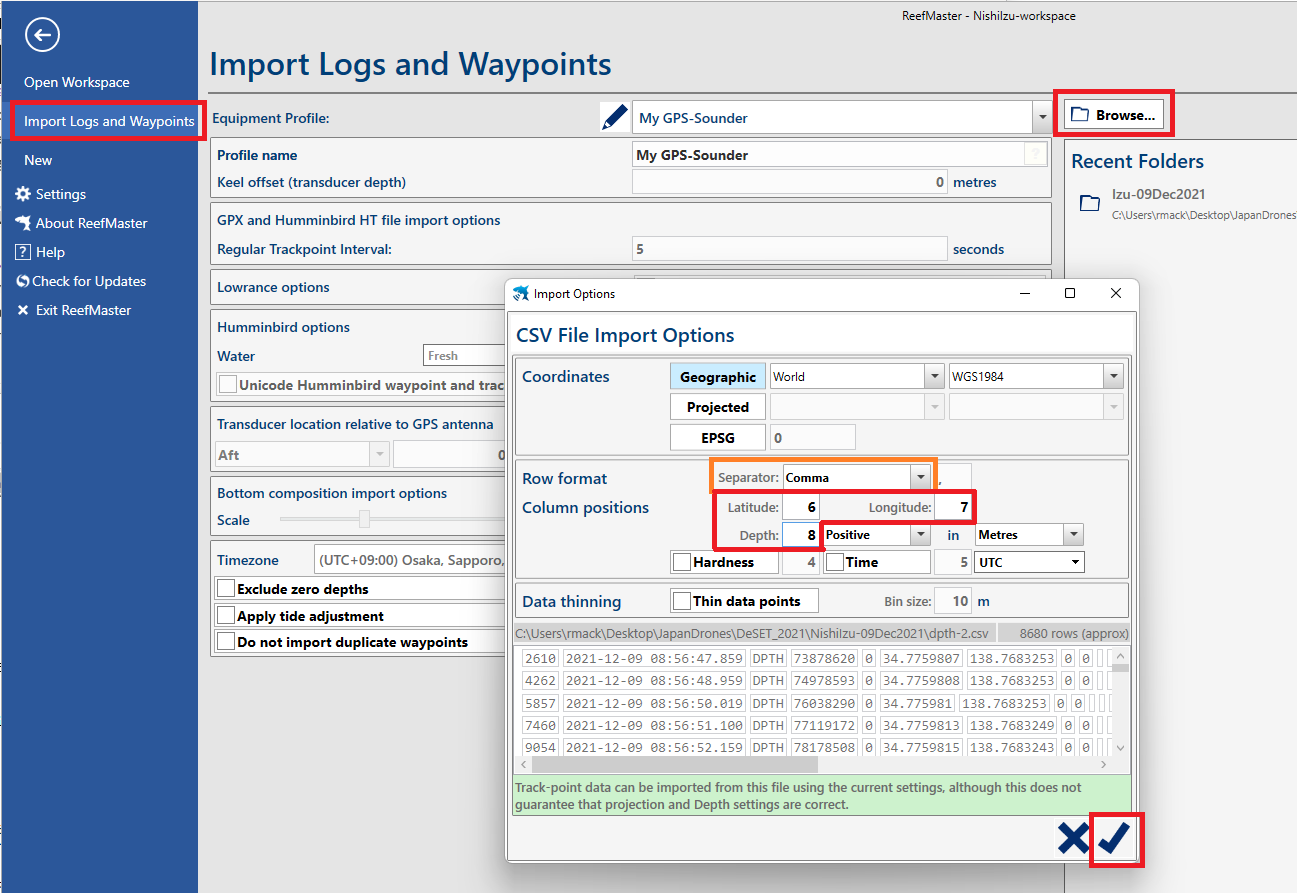Click the pencil edit profile icon
Screen dimensions: 1297x893
[614, 117]
